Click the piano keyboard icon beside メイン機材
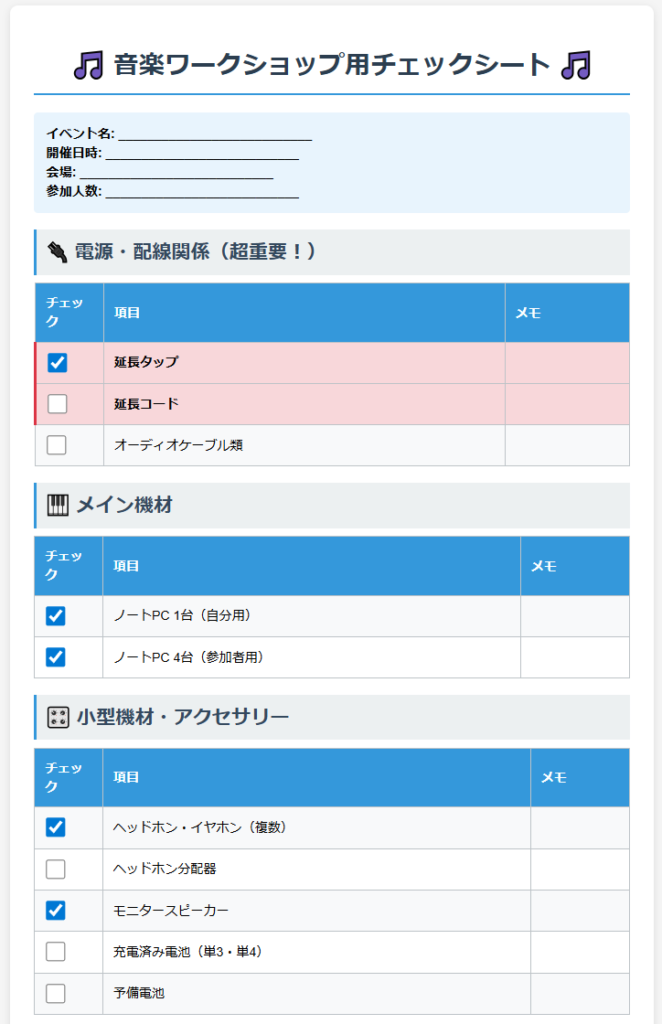662x1024 pixels. (58, 505)
